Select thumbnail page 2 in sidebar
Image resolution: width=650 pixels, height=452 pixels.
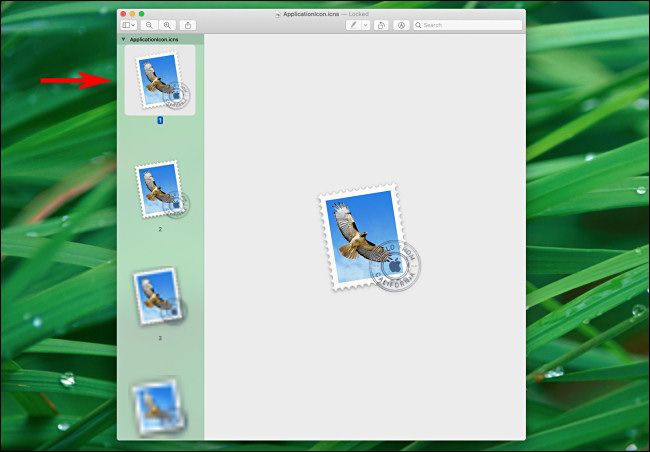click(162, 190)
